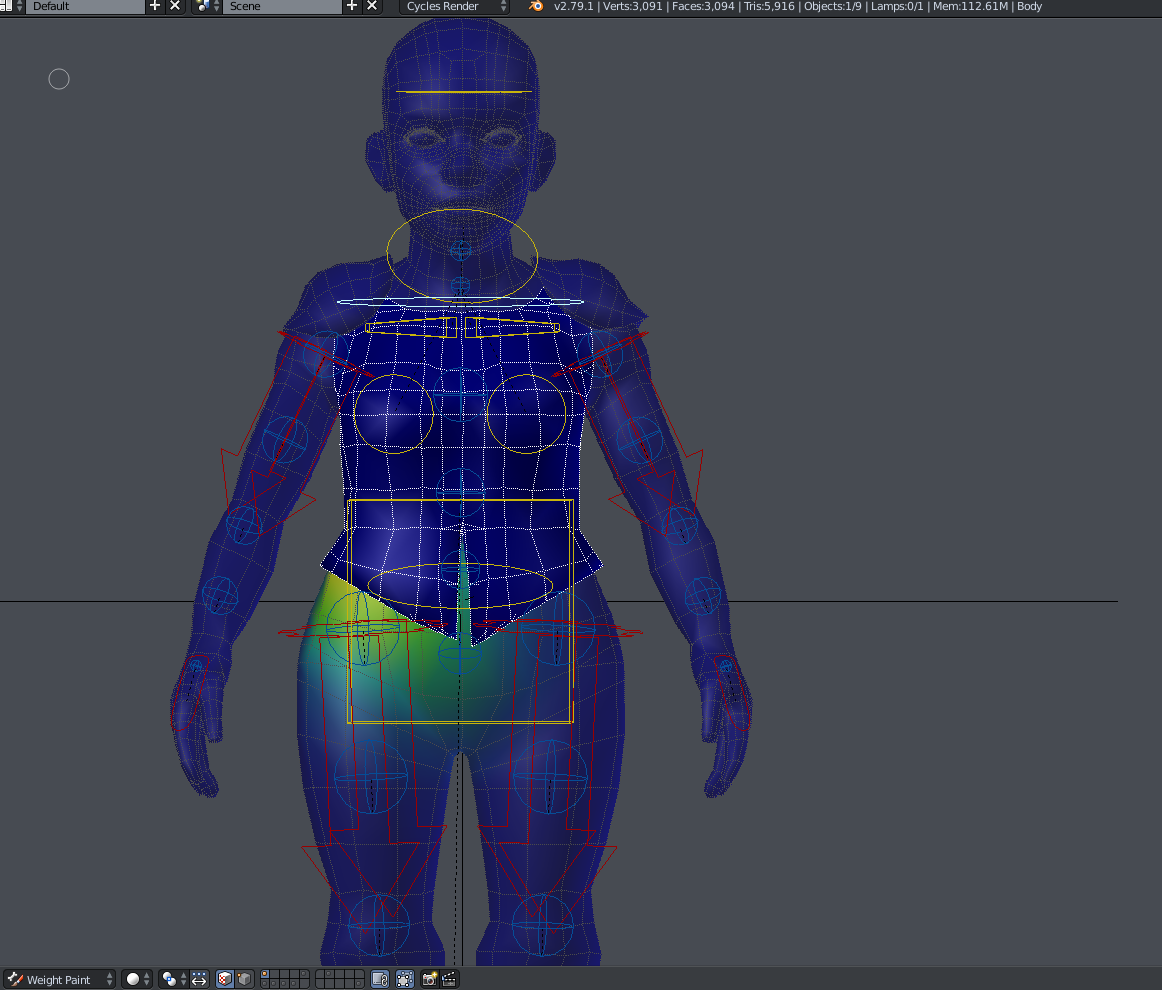Open the Weight Paint mode selector
1162x990 pixels.
59,979
